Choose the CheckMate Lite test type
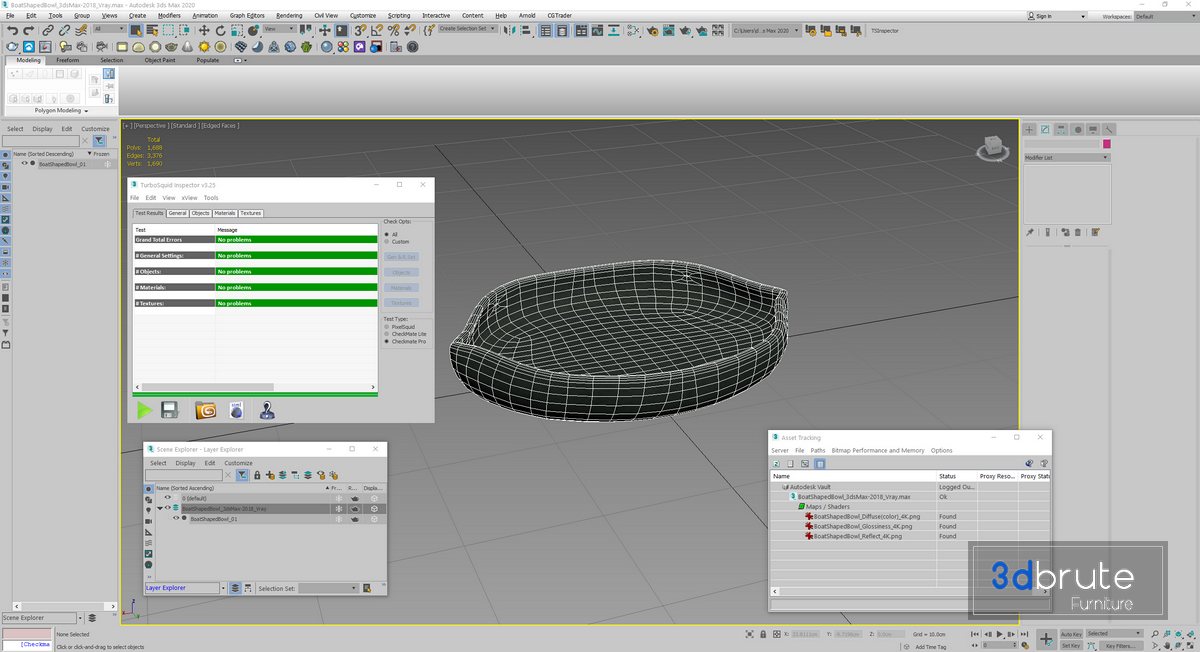 pos(387,334)
